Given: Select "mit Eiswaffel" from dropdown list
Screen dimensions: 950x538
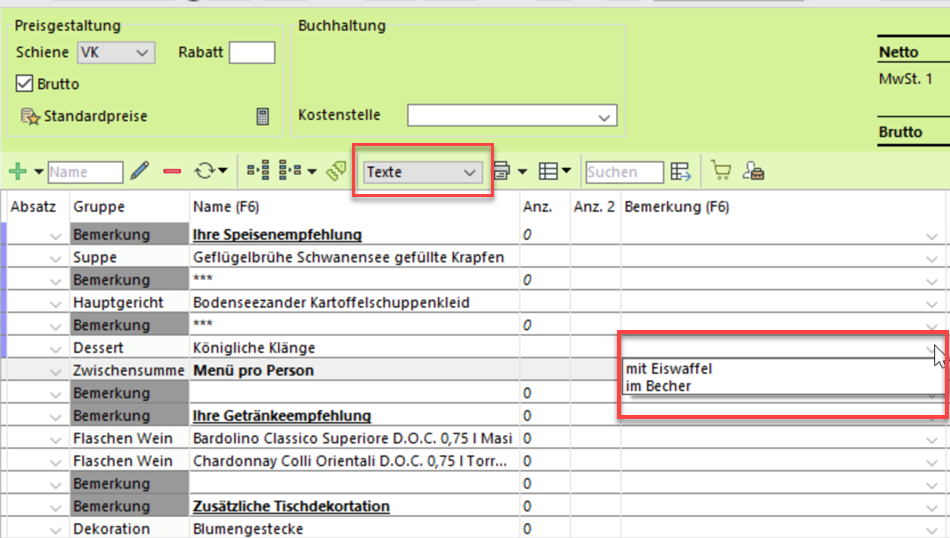Looking at the screenshot, I should coord(668,369).
